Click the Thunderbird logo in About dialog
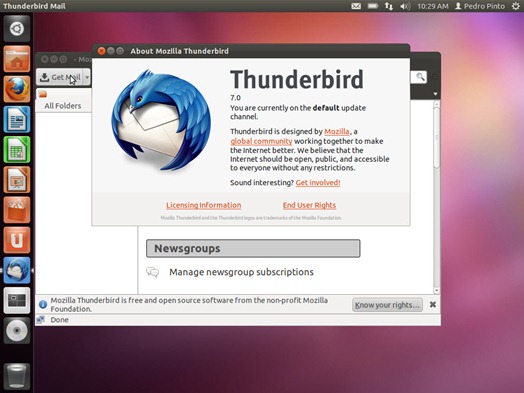524x393 pixels. (161, 120)
